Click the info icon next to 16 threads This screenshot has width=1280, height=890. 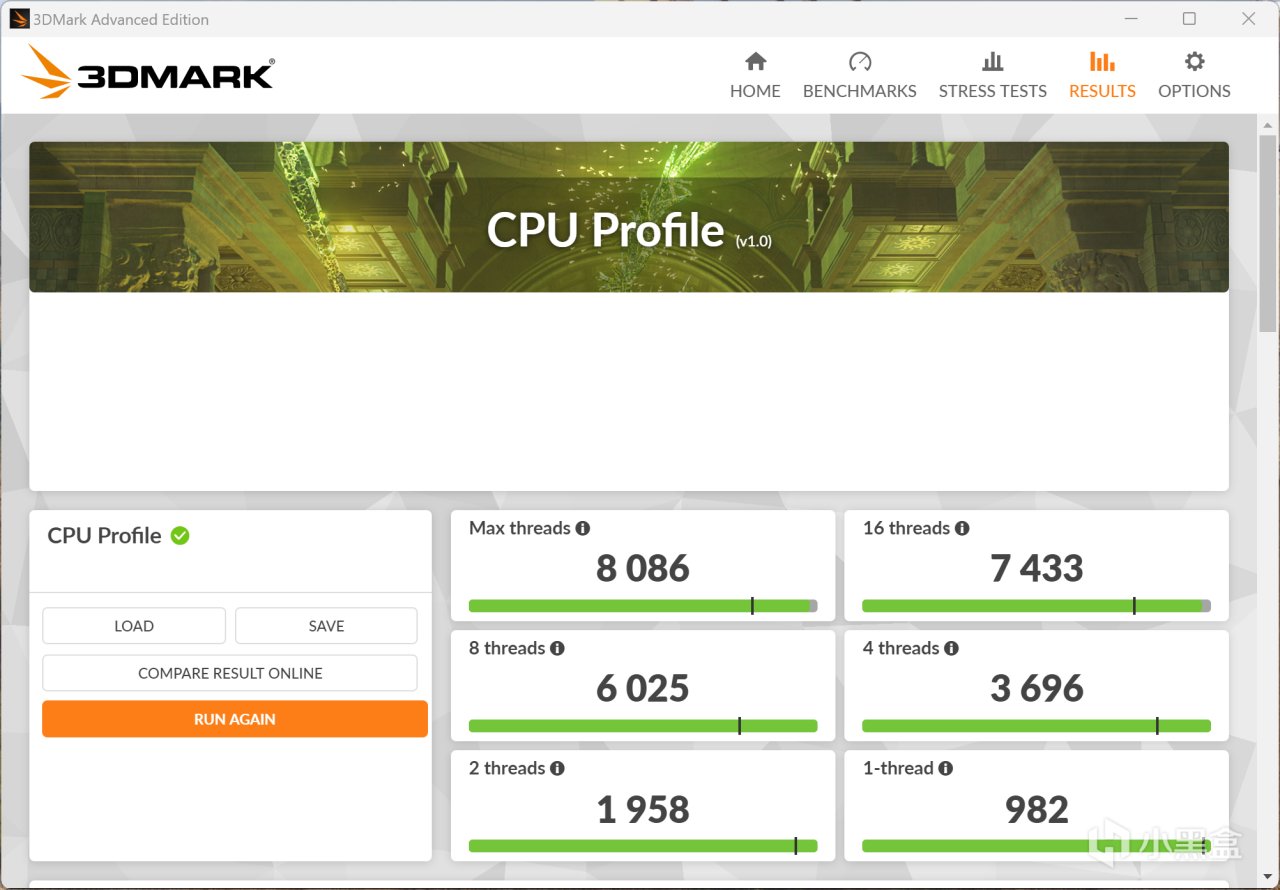pyautogui.click(x=962, y=528)
